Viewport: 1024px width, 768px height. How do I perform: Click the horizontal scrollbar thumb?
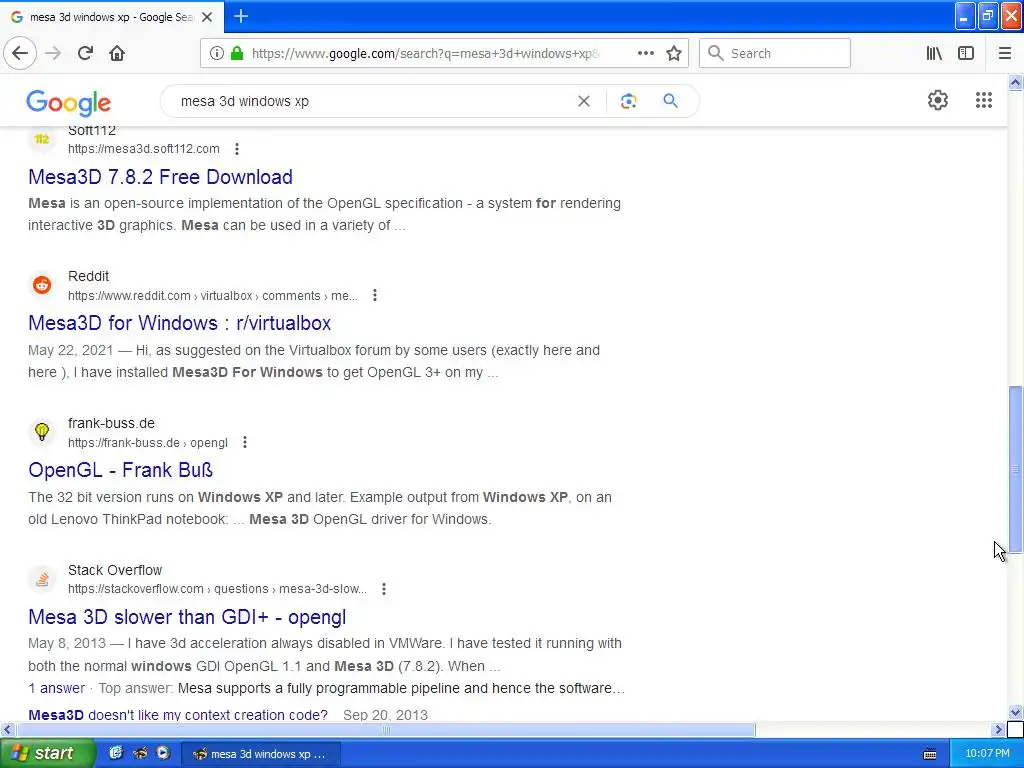tap(386, 729)
